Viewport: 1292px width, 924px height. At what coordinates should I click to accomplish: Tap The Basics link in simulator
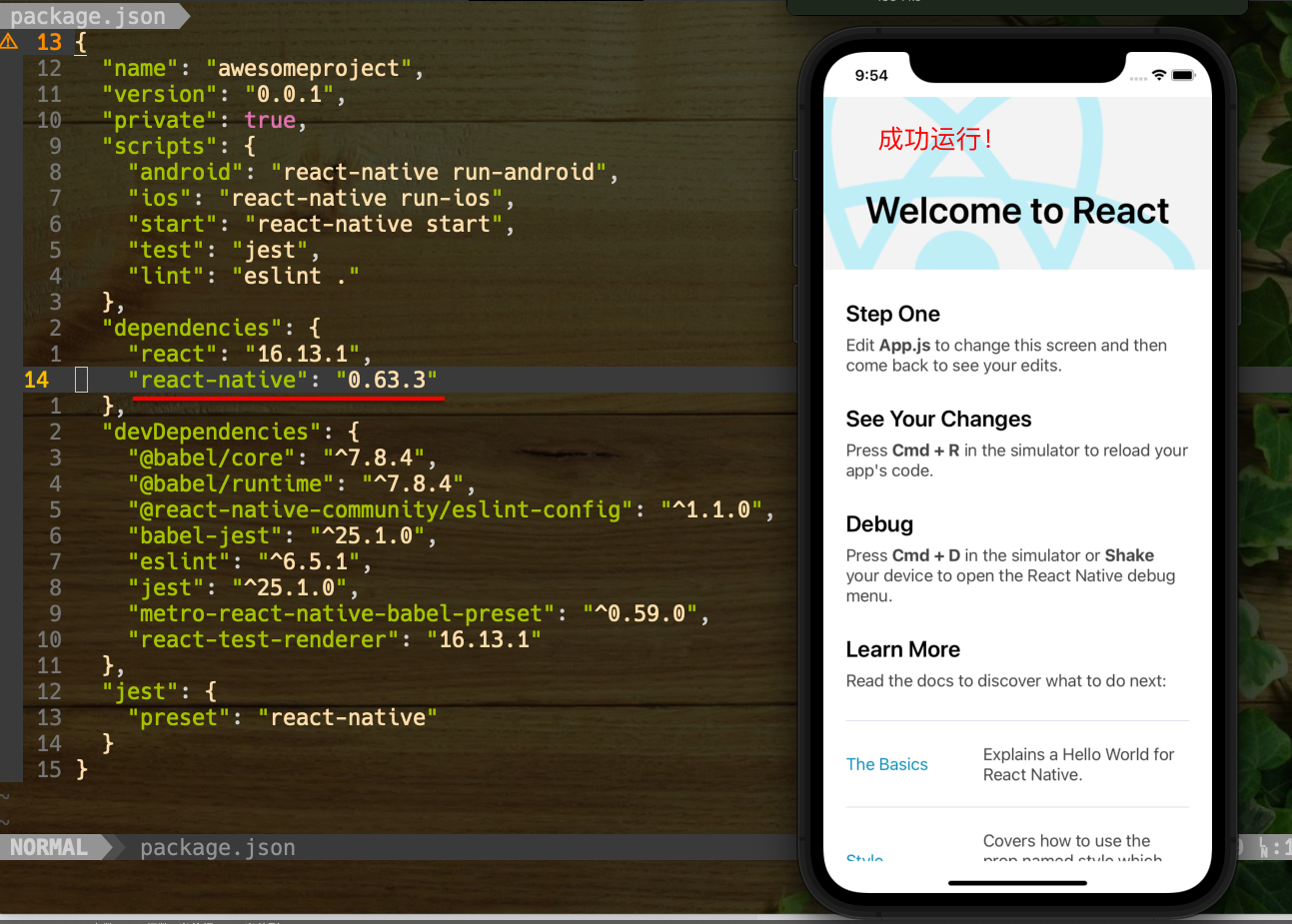point(886,764)
